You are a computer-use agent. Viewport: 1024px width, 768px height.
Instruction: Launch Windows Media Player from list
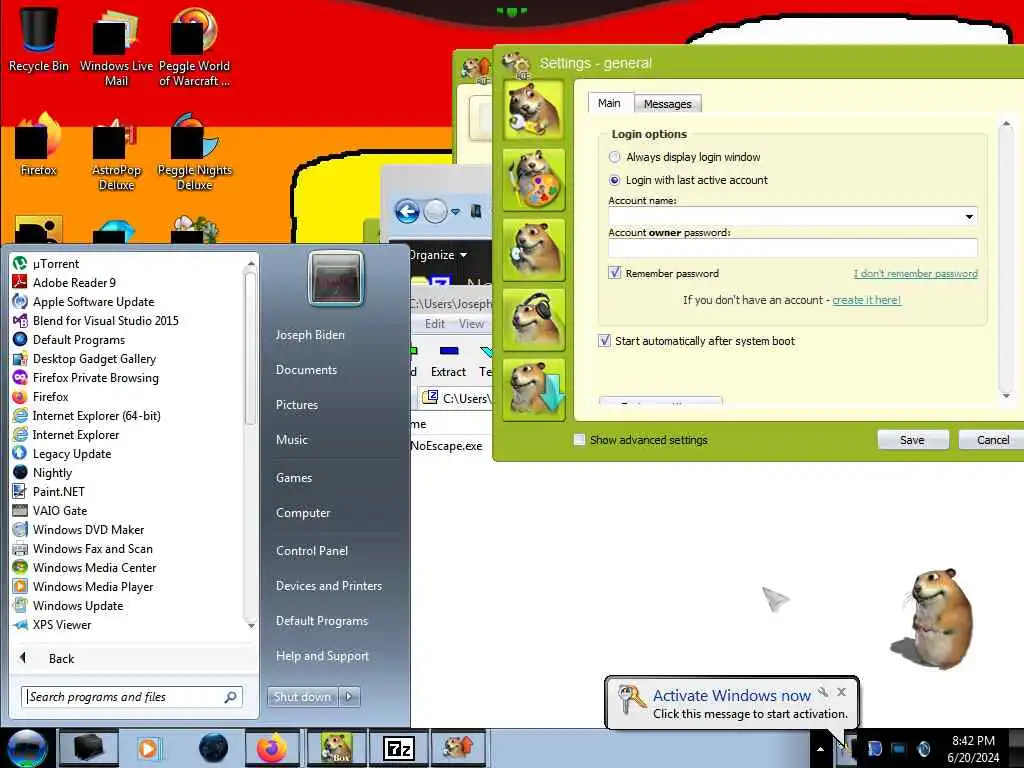[93, 586]
